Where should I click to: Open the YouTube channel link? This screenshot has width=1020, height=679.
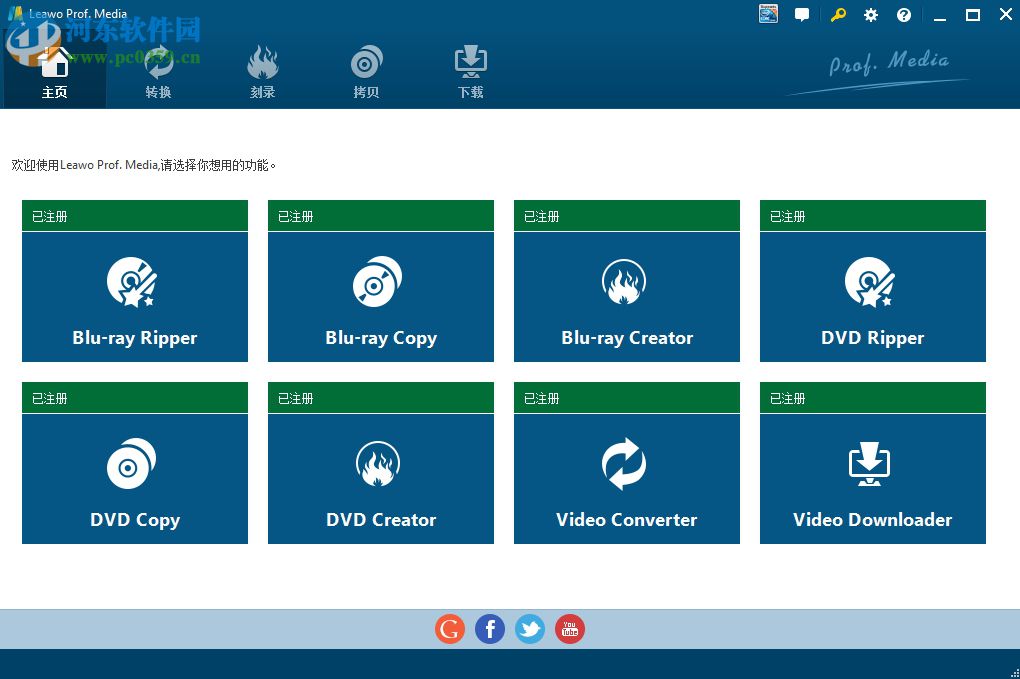click(570, 629)
